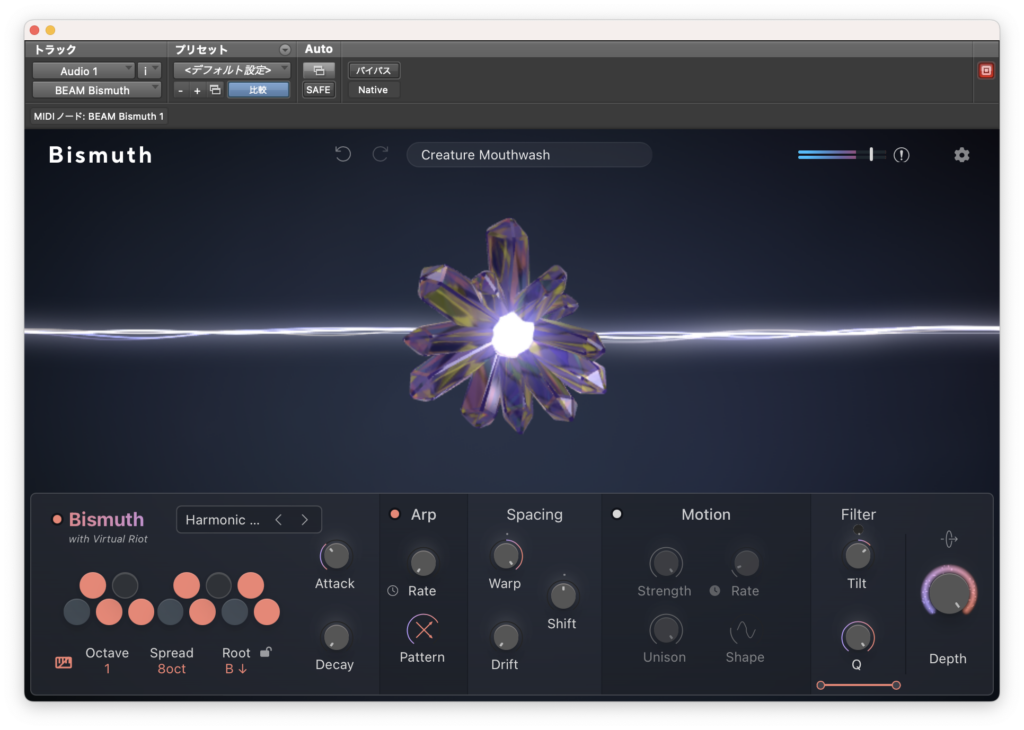Toggle the Compare (比較) button

[258, 89]
